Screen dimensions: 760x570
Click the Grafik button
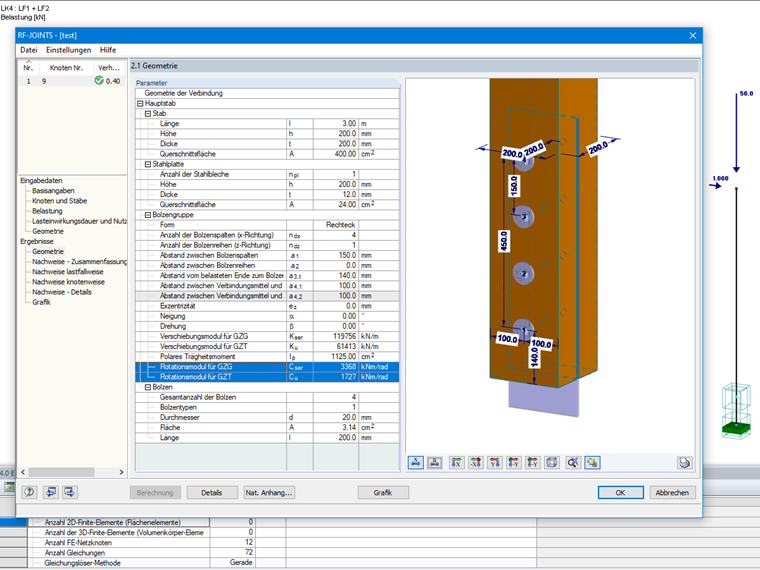(x=383, y=492)
